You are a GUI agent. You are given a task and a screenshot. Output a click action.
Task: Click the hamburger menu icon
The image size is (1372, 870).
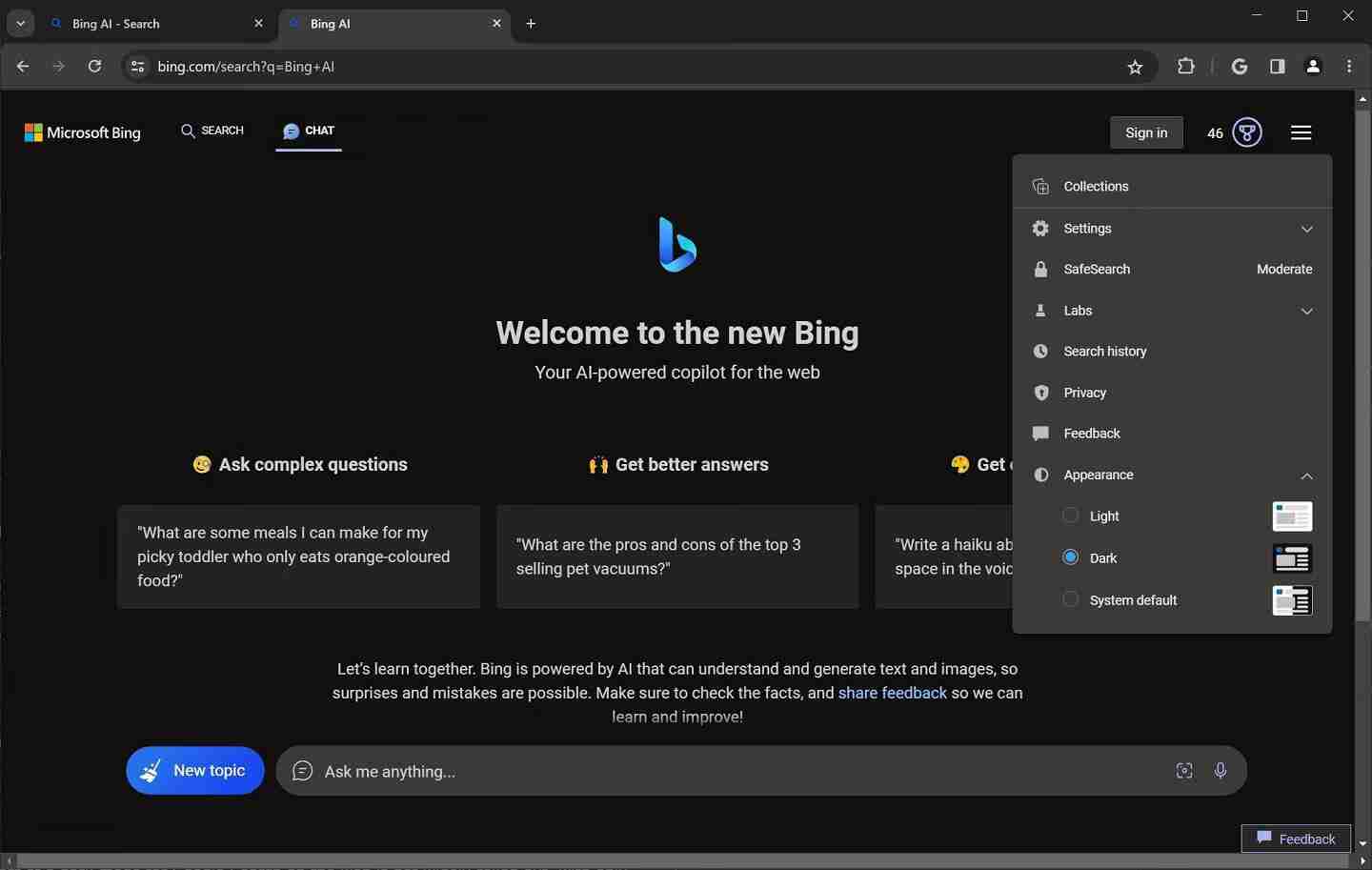1301,132
